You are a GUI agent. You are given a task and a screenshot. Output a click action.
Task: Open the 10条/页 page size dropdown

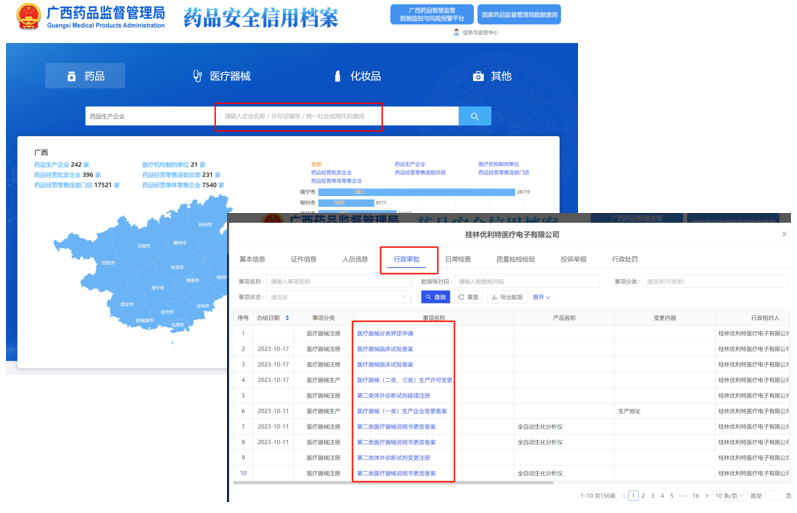coord(729,495)
